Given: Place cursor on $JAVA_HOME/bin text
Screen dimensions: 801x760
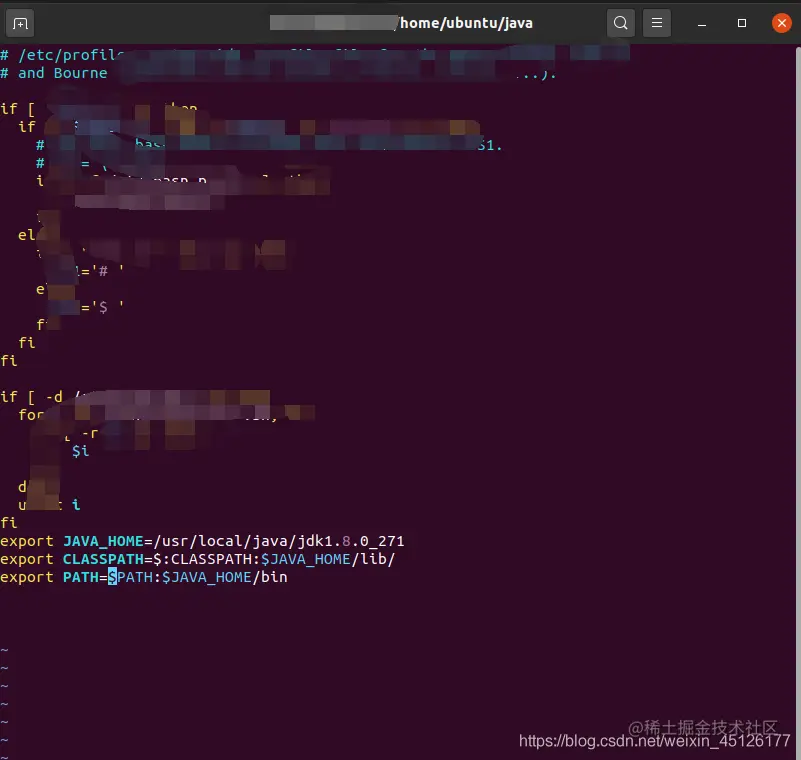Looking at the screenshot, I should (225, 577).
